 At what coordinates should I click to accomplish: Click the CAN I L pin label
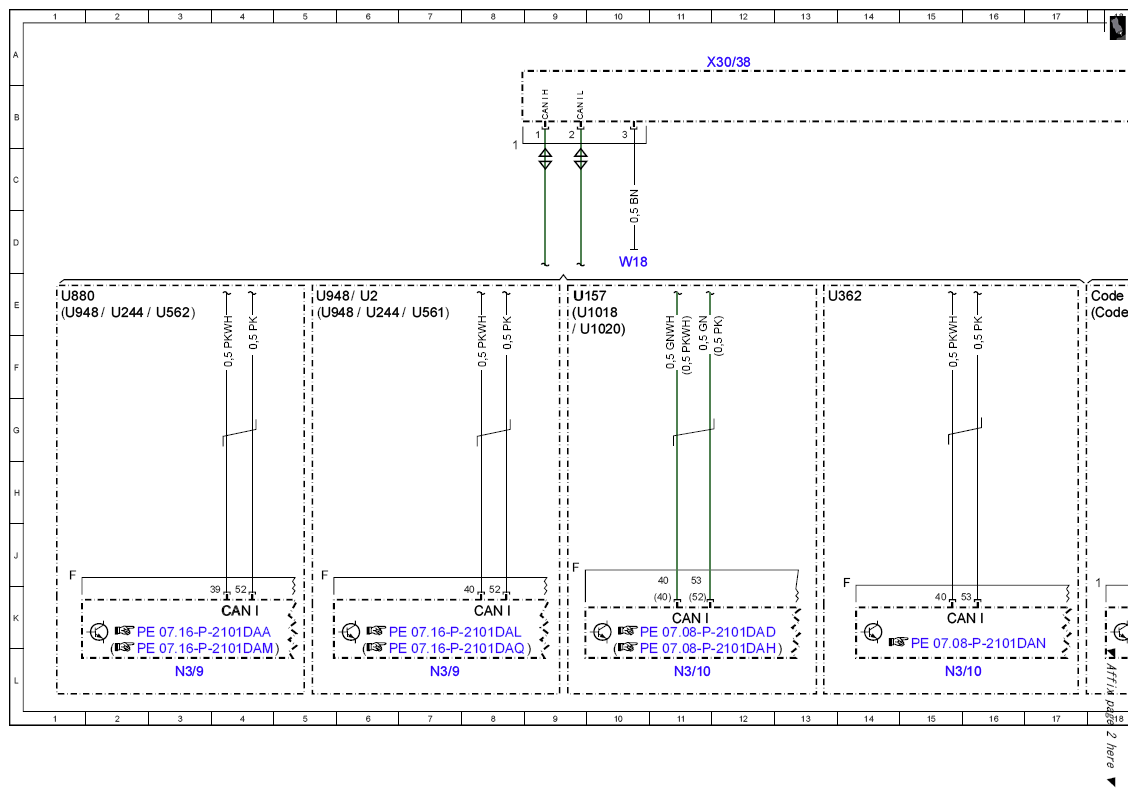click(x=579, y=105)
